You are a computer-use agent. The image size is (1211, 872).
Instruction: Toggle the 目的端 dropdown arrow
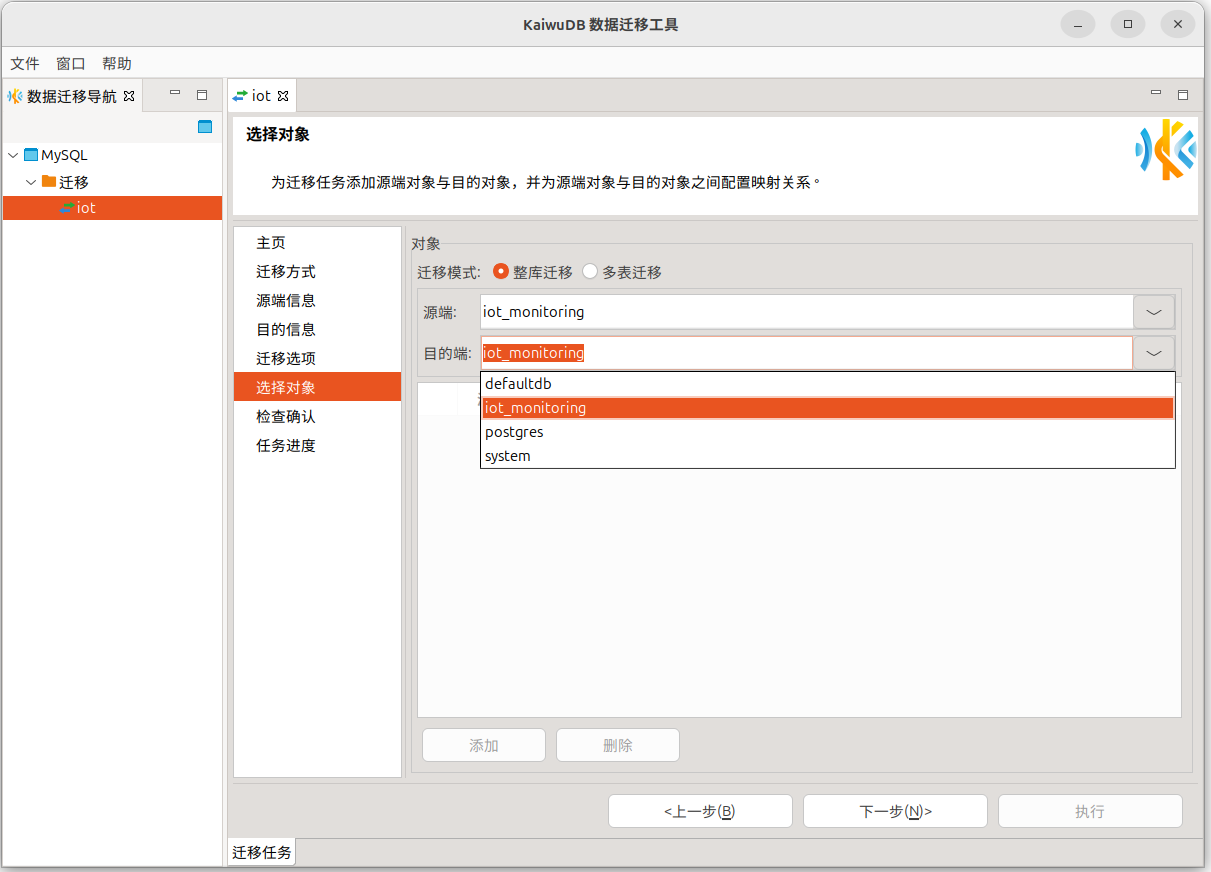(1153, 353)
